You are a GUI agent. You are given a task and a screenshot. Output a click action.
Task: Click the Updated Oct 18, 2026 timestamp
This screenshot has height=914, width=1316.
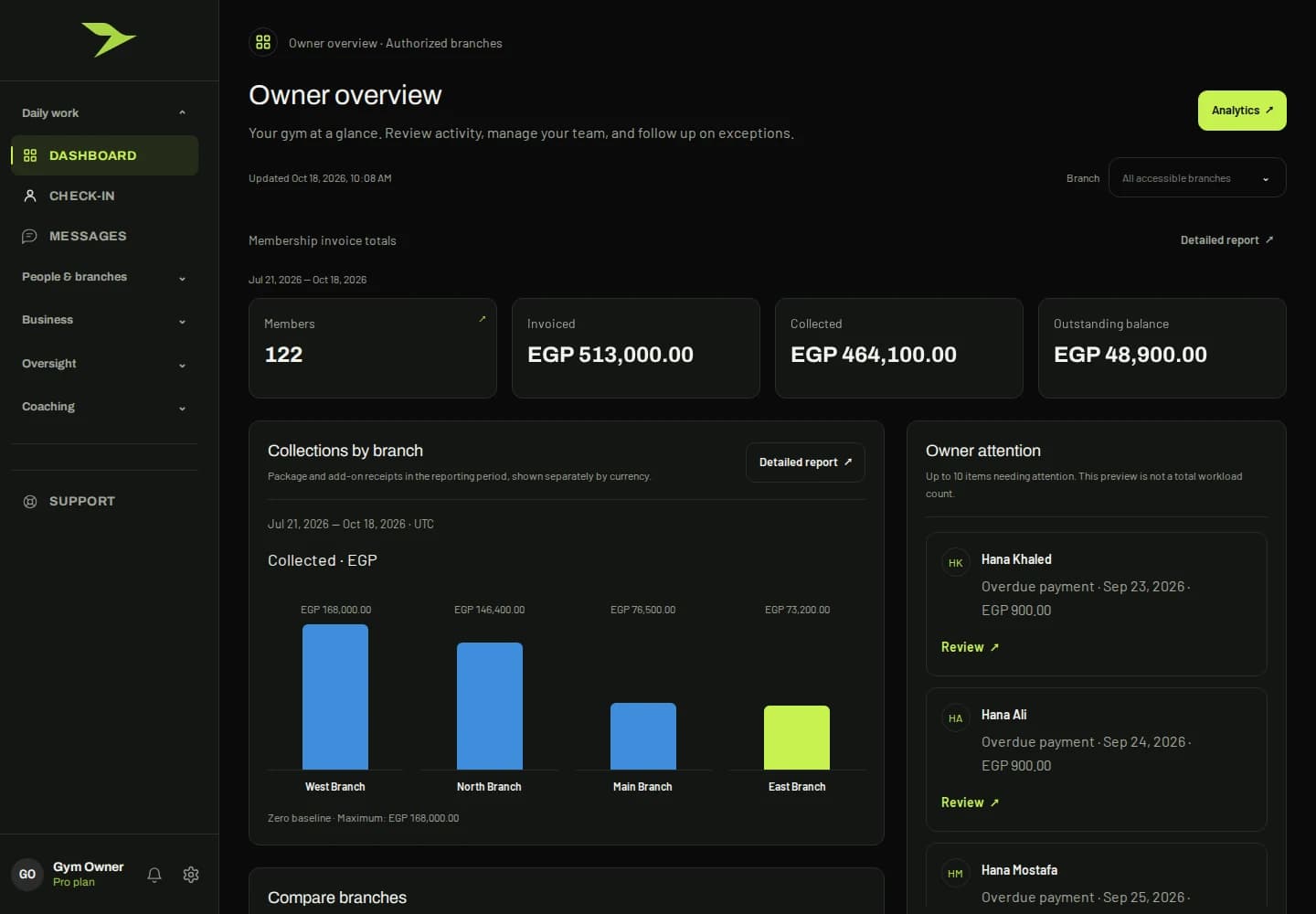point(320,178)
